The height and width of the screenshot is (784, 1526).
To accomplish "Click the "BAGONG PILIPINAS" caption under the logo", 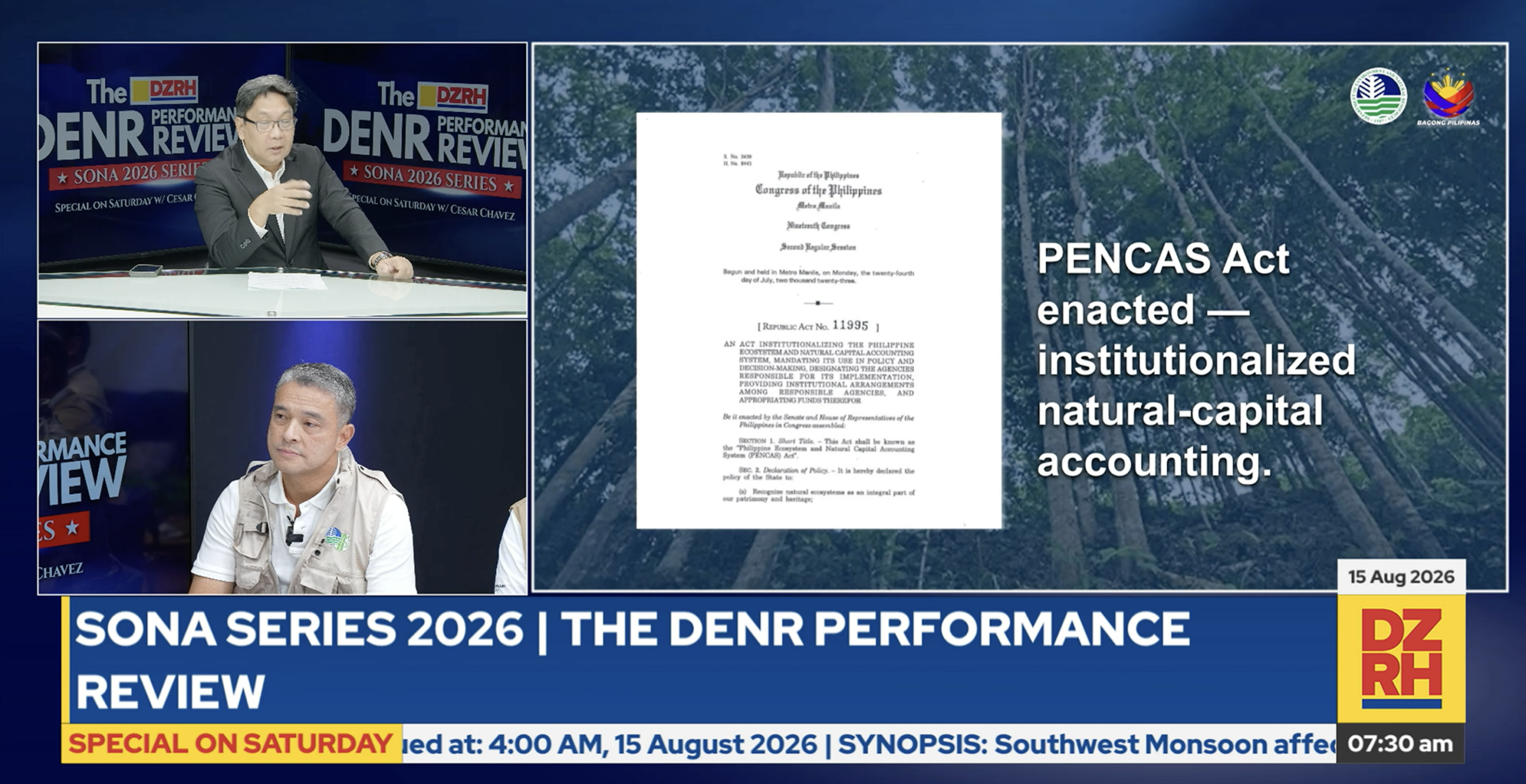I will point(1449,123).
